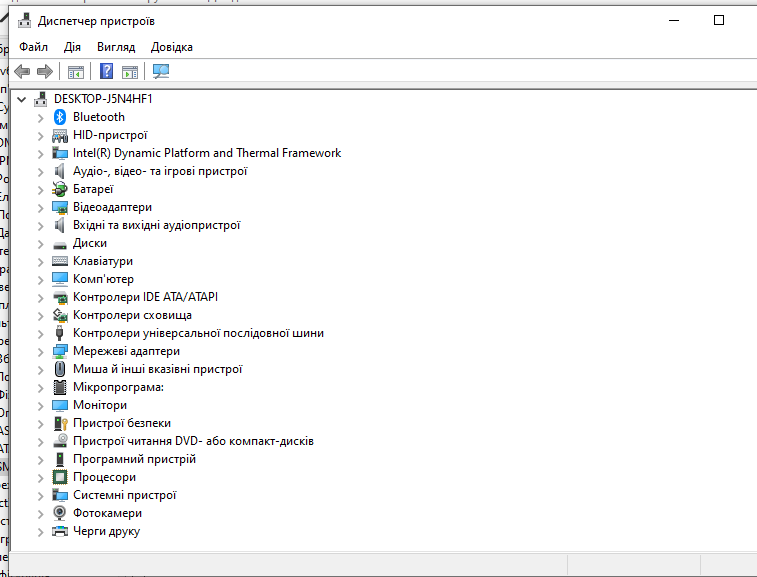Expand the Bluetooth category

coord(41,118)
